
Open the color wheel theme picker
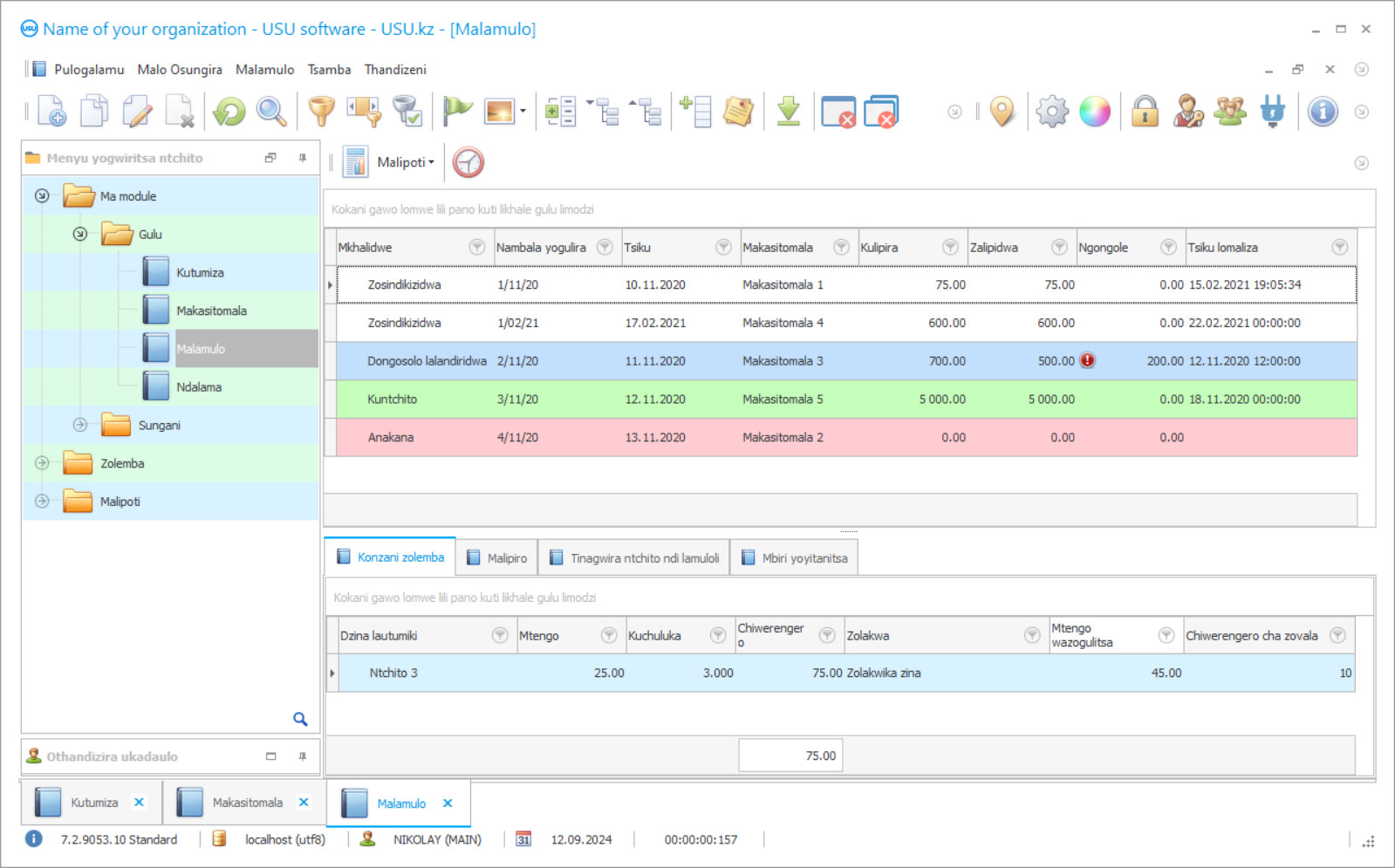(x=1095, y=112)
